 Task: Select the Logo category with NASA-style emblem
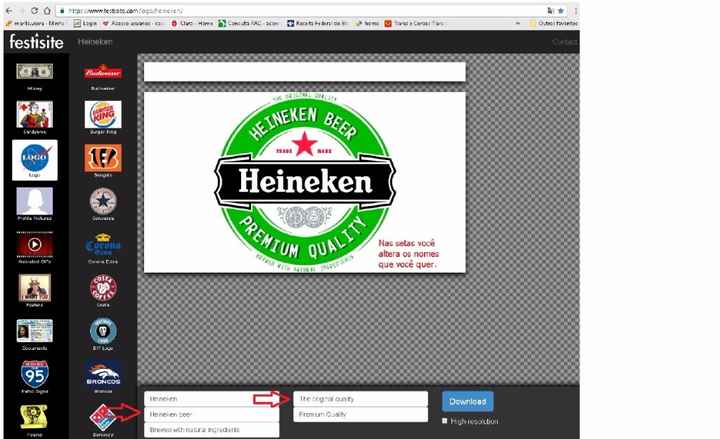tap(35, 159)
